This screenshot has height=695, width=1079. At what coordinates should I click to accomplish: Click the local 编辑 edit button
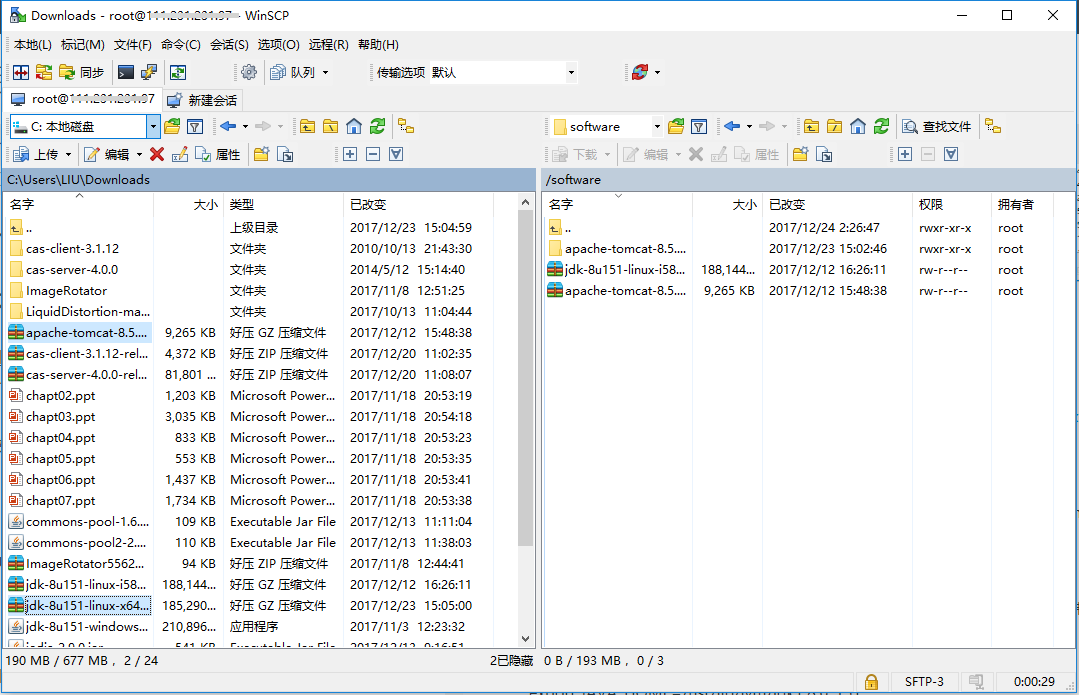pyautogui.click(x=107, y=154)
